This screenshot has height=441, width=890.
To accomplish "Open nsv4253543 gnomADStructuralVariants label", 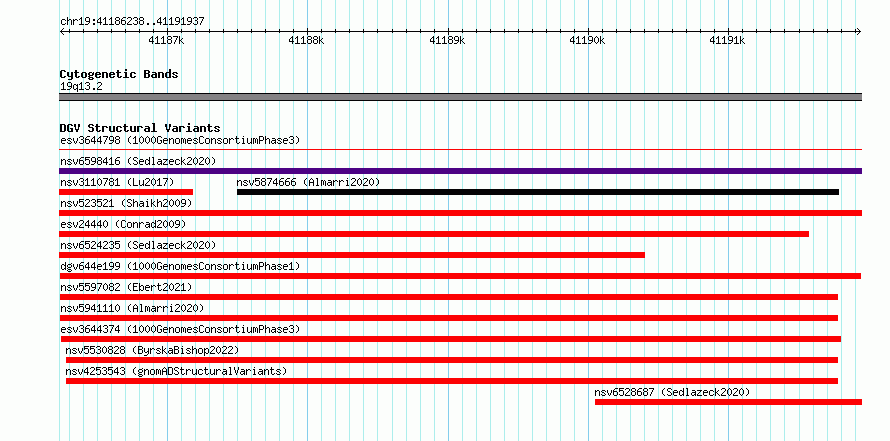I will coord(176,371).
